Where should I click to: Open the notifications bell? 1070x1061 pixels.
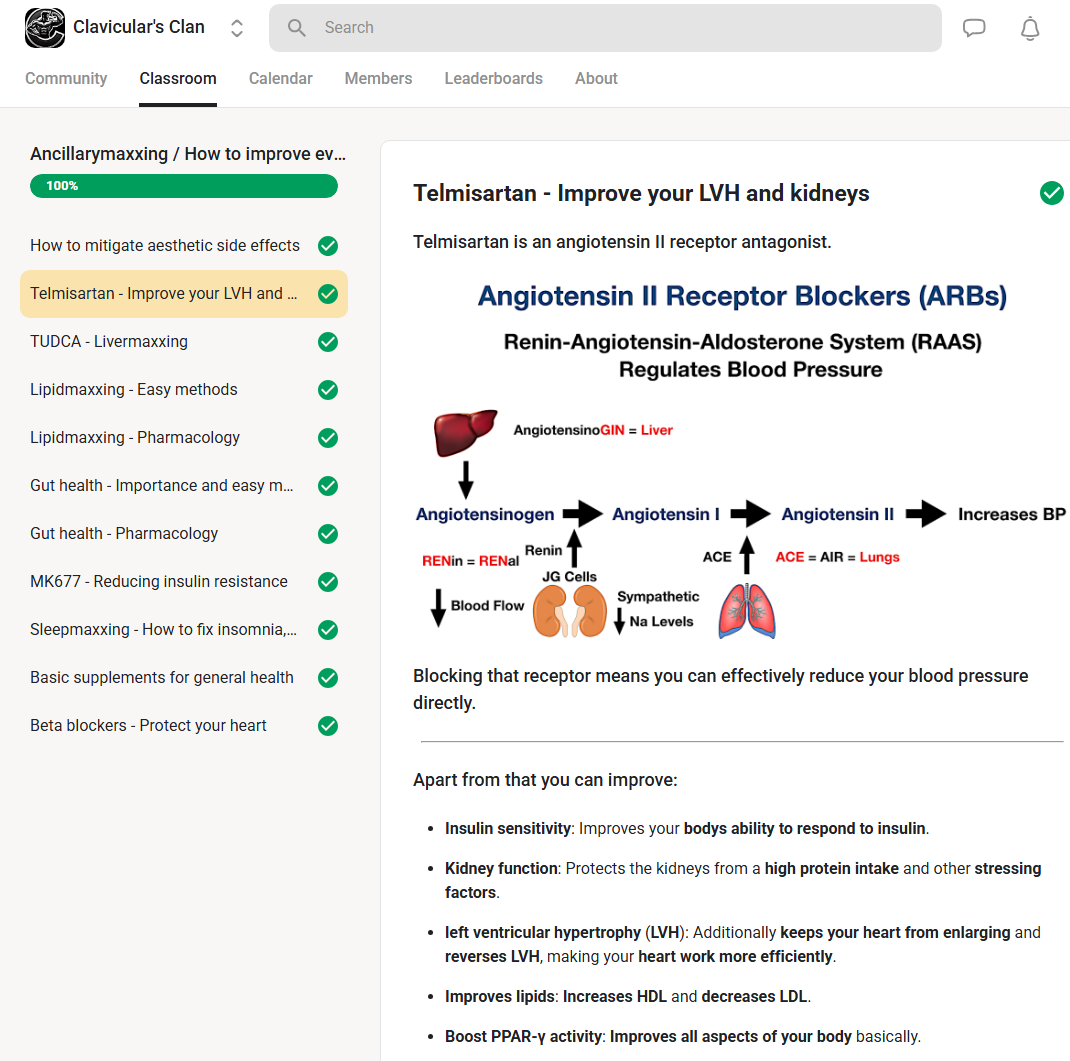(1030, 28)
